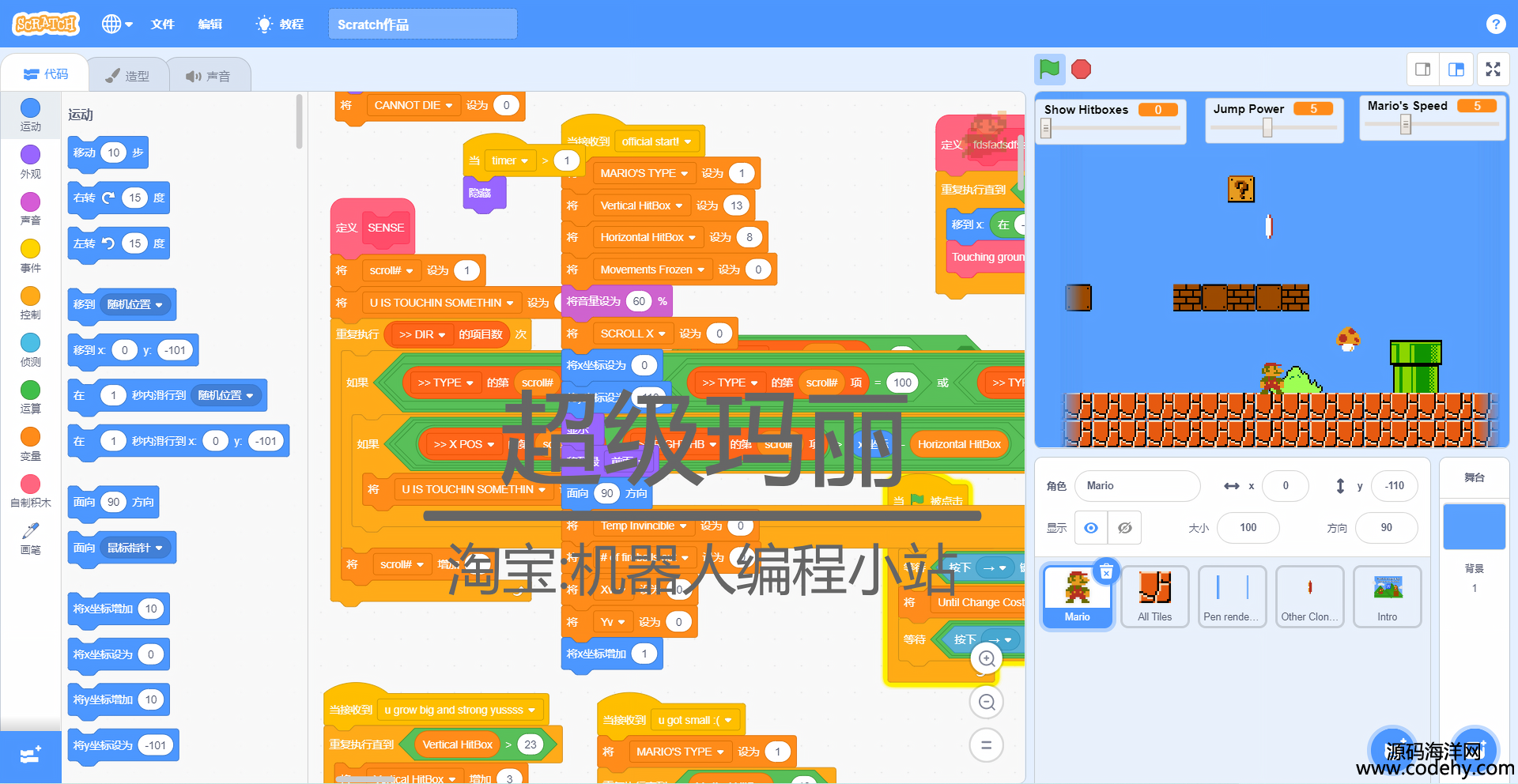1518x784 pixels.
Task: Adjust the Mario's Speed slider
Action: [1406, 124]
